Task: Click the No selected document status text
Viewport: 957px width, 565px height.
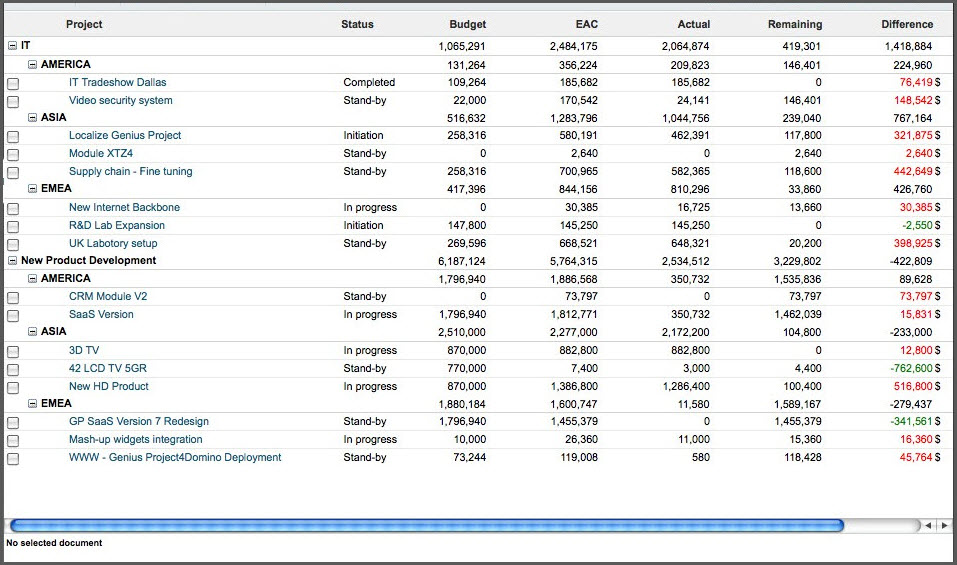Action: click(x=54, y=543)
